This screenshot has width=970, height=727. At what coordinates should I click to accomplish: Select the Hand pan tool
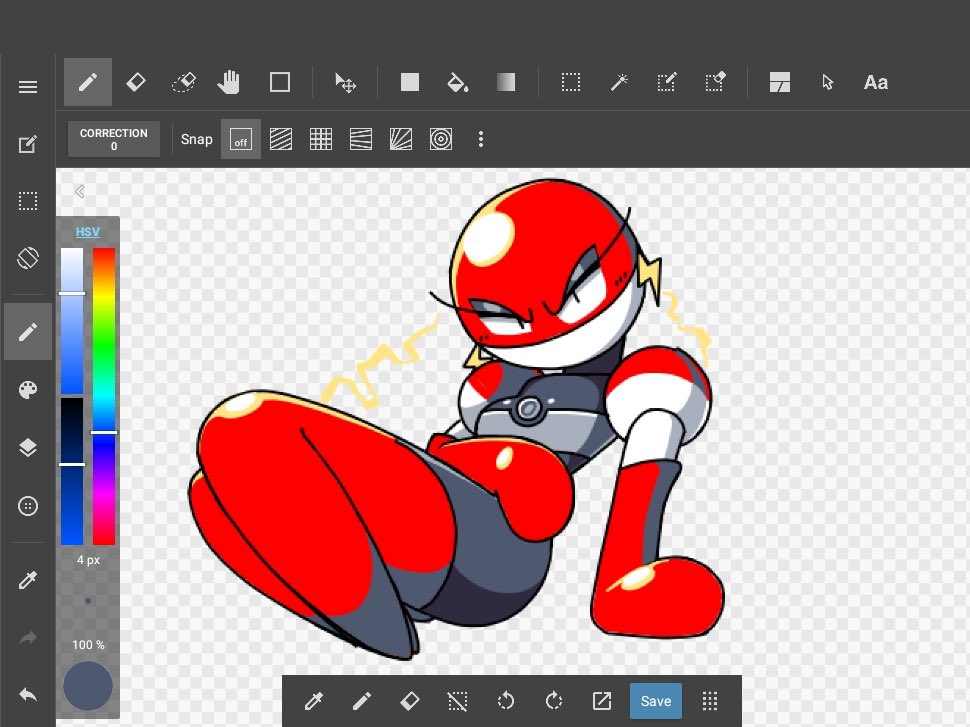click(x=229, y=82)
